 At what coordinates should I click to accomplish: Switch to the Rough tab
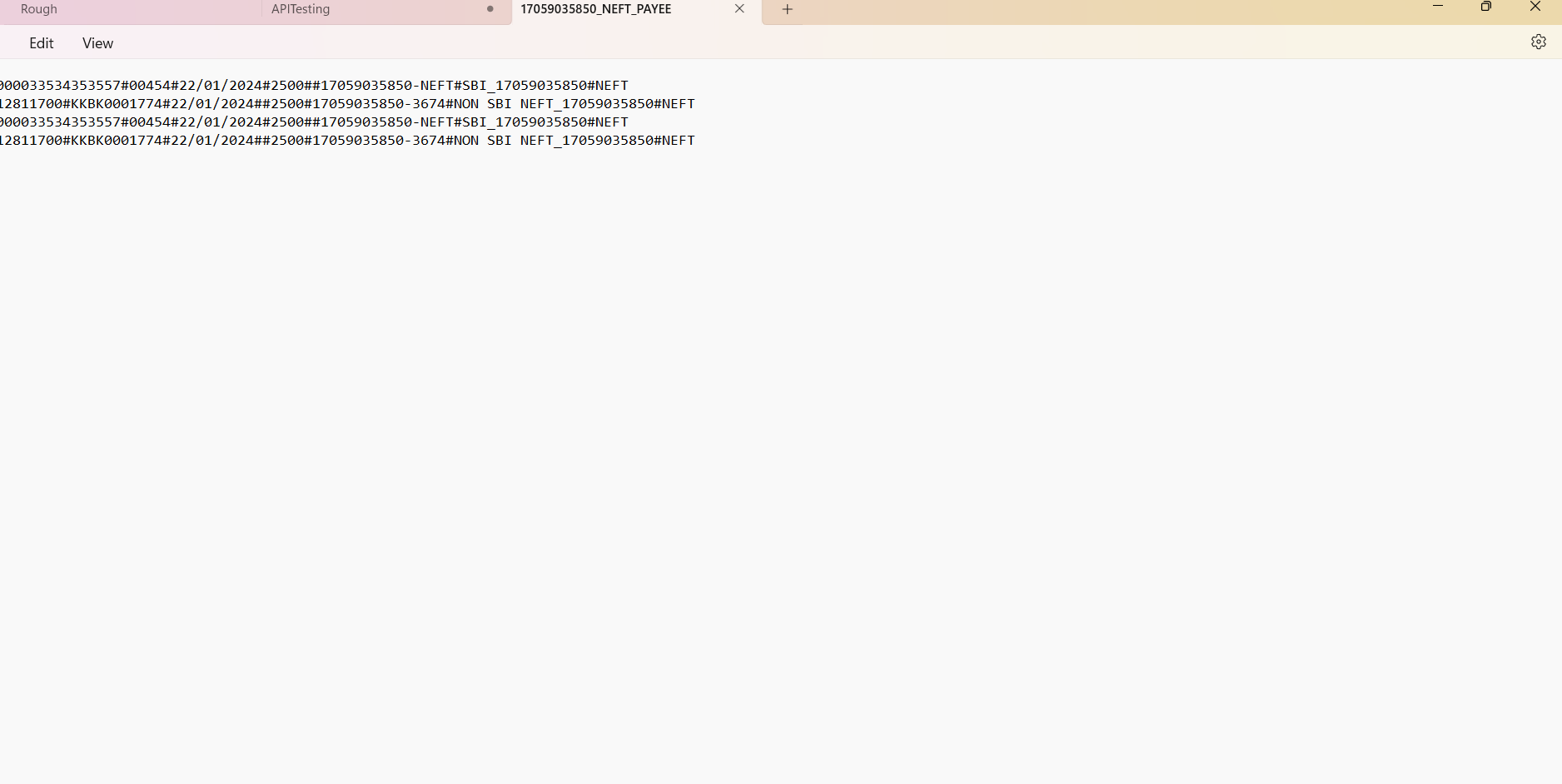(39, 9)
